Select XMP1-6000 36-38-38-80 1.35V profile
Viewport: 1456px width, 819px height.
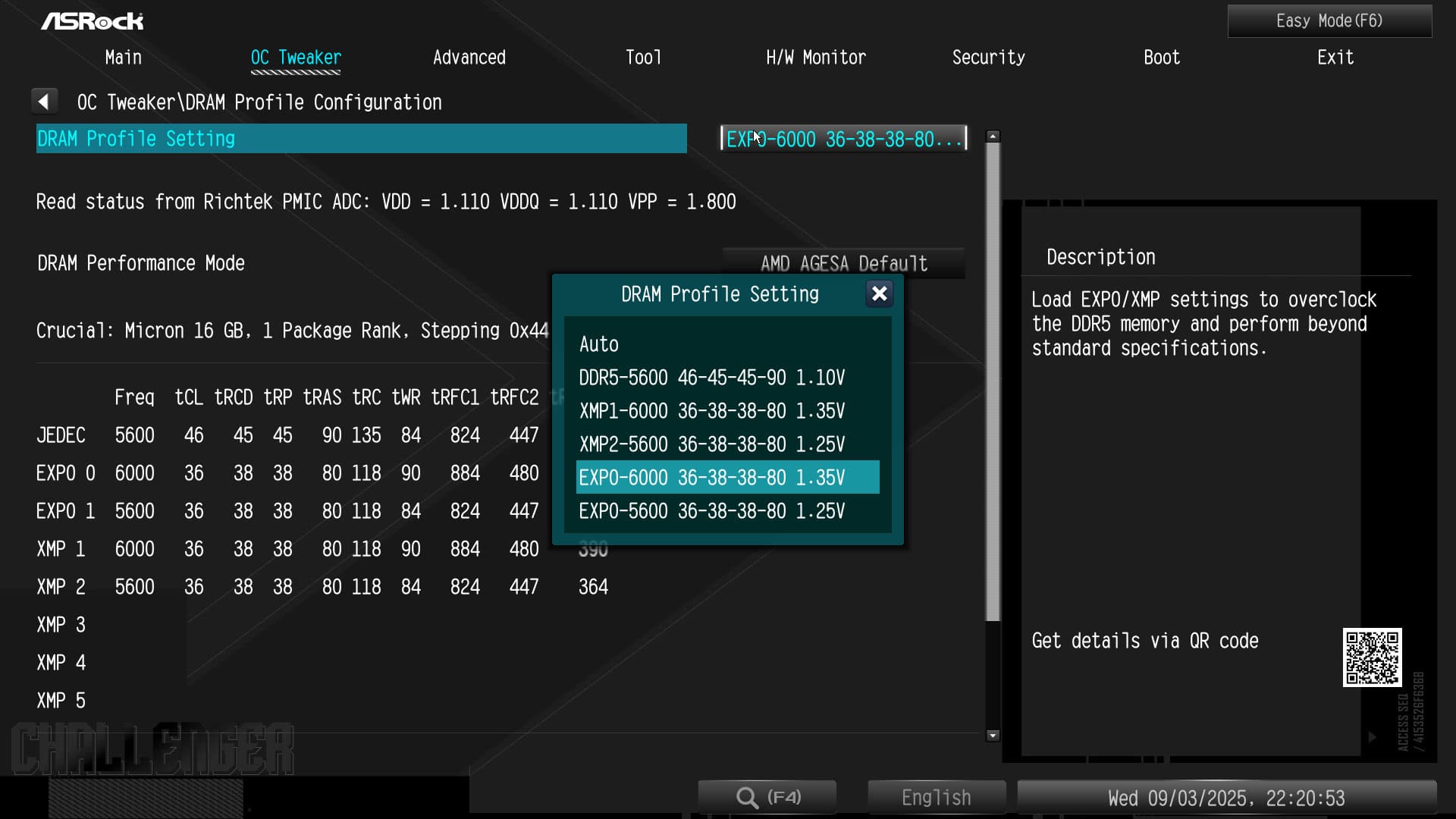click(727, 411)
